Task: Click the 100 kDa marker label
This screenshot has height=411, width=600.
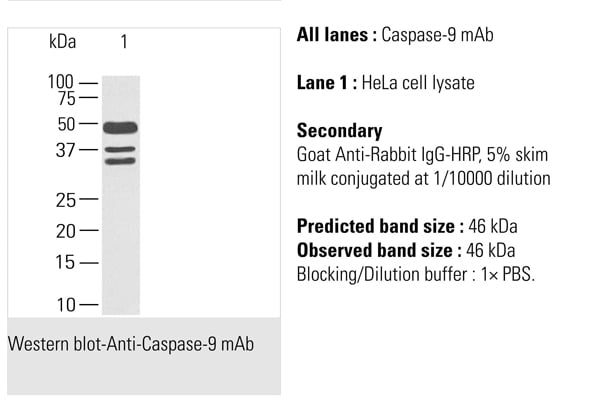Action: click(61, 82)
